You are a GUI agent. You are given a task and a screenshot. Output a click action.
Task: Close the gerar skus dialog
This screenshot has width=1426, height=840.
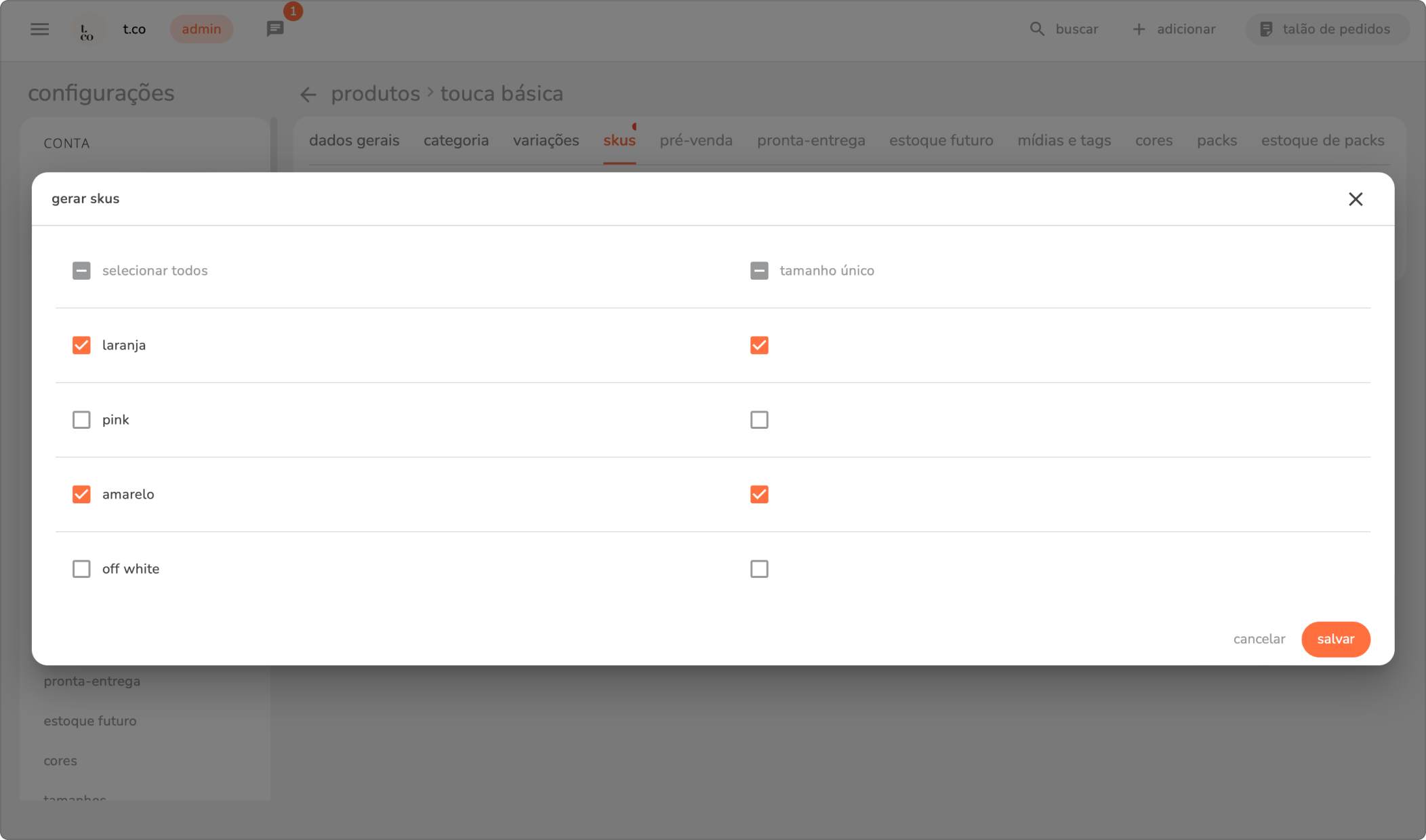coord(1356,199)
